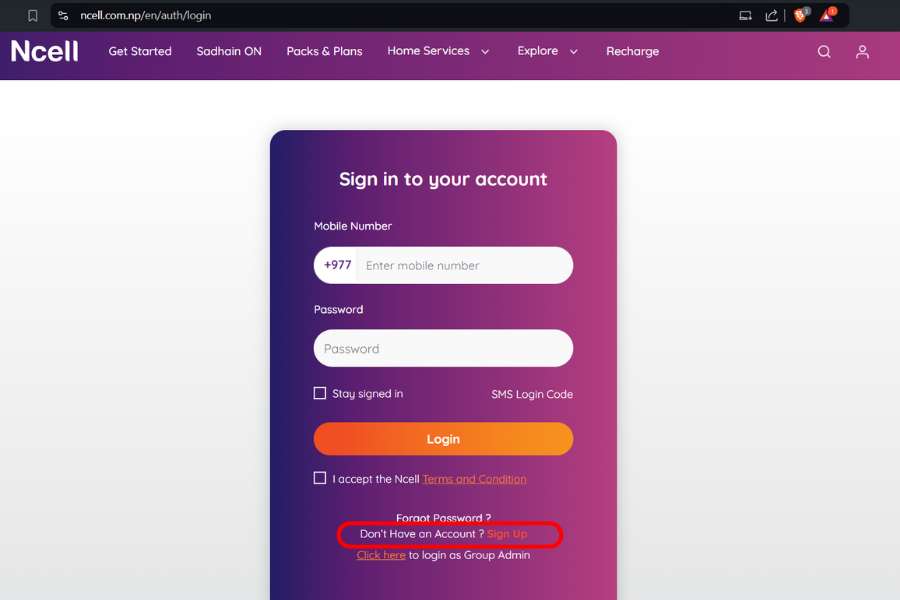Open site settings icon in address bar

point(63,16)
